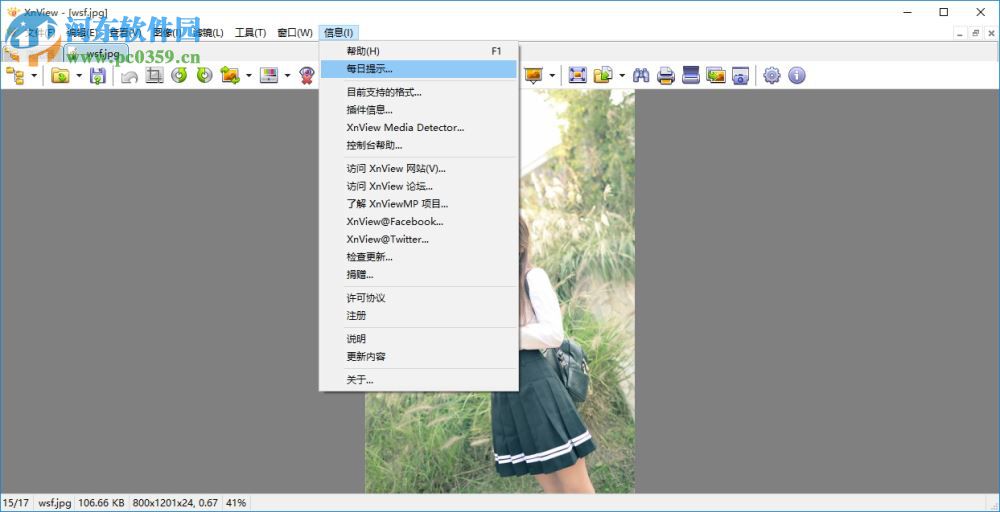
Task: Start slideshow with projector screen icon
Action: (533, 76)
